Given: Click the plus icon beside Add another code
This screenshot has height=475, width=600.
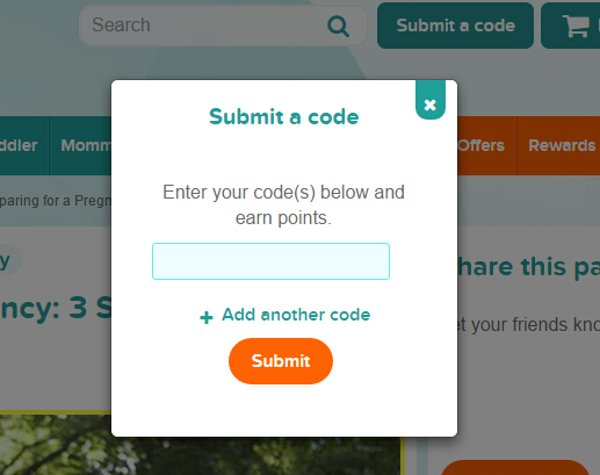Looking at the screenshot, I should (207, 317).
